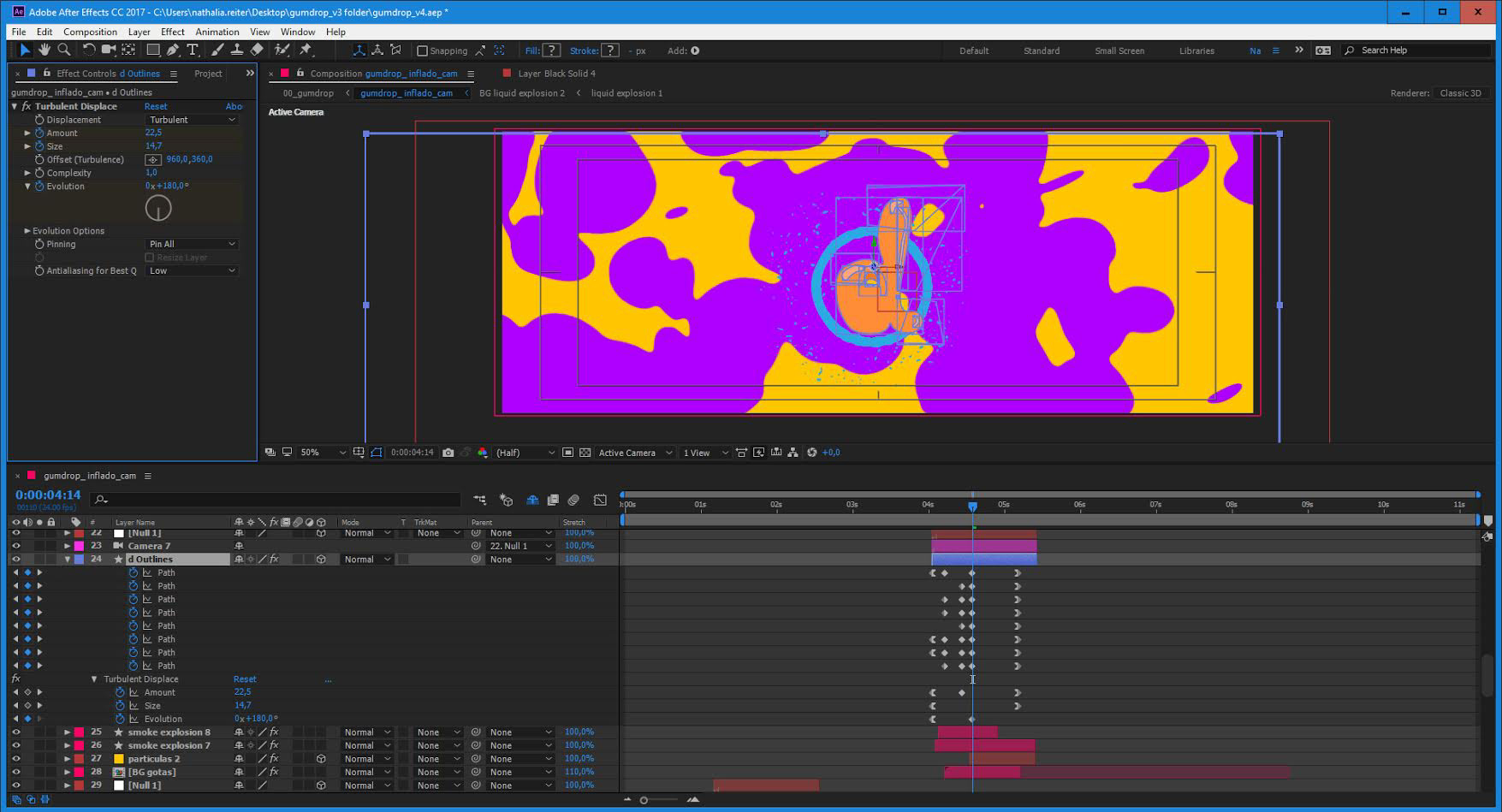Open the 1 View layout dropdown
1502x812 pixels.
pos(705,453)
